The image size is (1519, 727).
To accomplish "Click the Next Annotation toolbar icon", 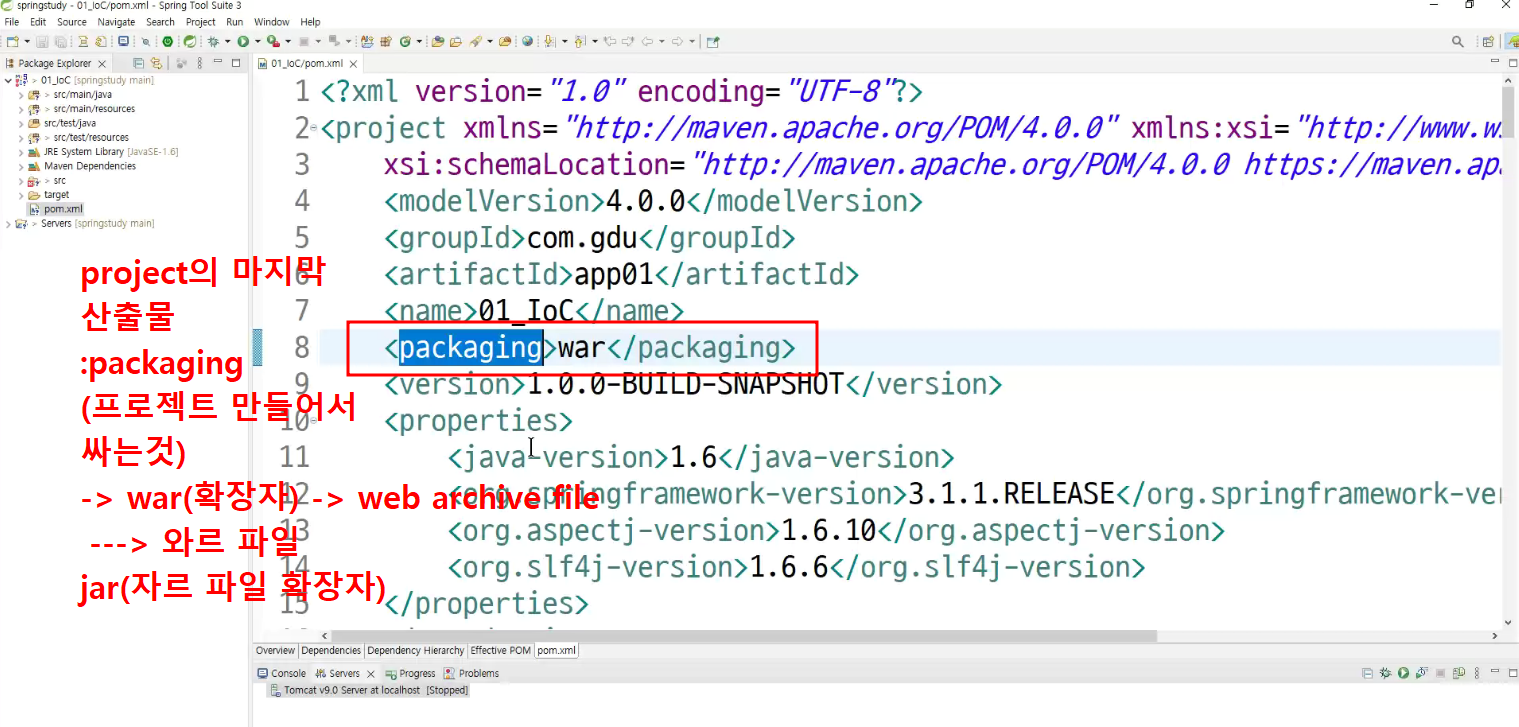I will click(x=549, y=42).
